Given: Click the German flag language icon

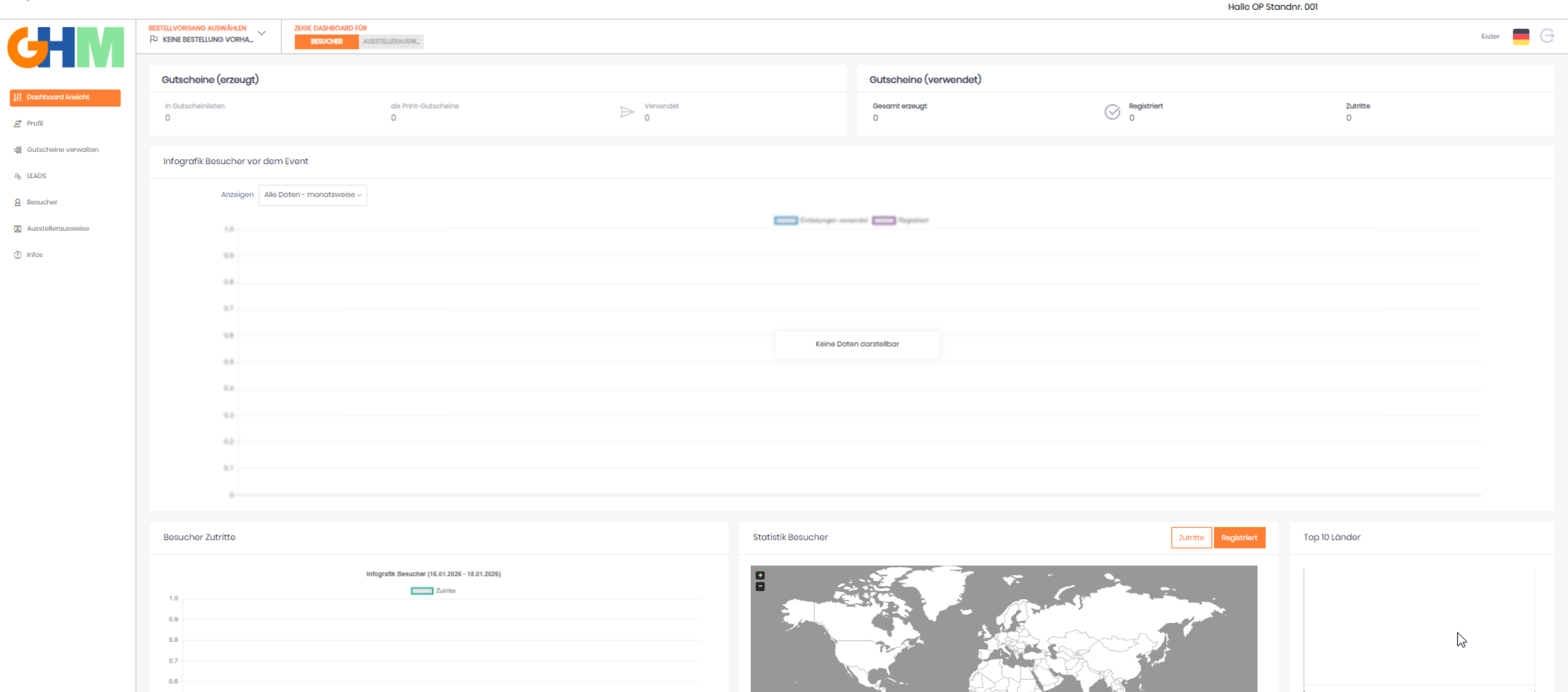Looking at the screenshot, I should coord(1520,36).
